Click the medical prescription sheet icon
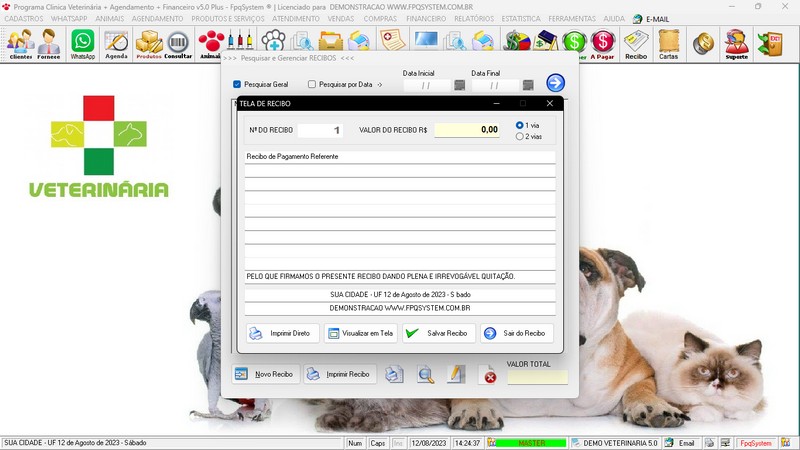This screenshot has height=450, width=800. (392, 40)
